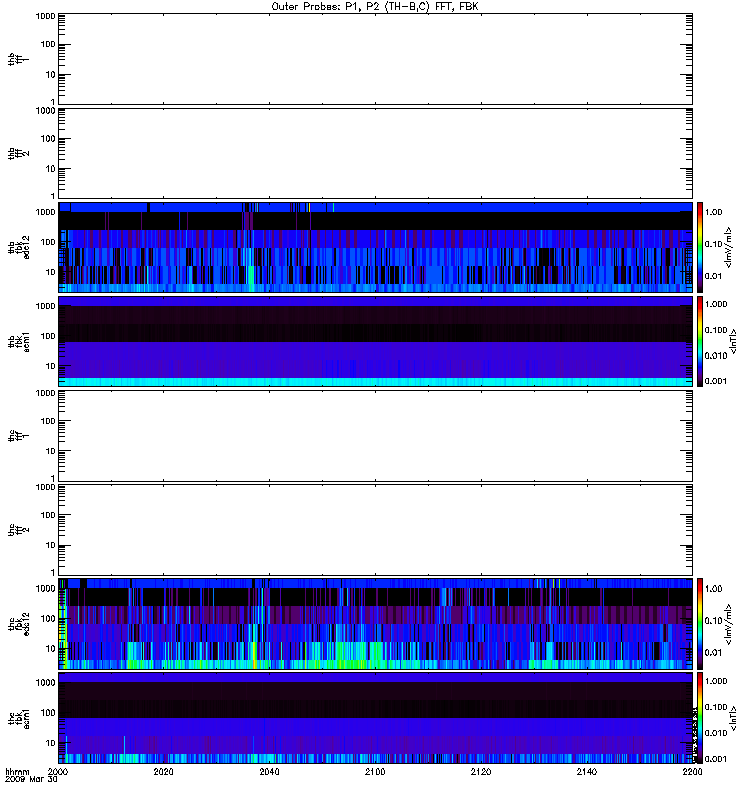Click the '1000' y-axis tick of thb fbk edc12 panel
The height and width of the screenshot is (800, 750).
pos(45,212)
